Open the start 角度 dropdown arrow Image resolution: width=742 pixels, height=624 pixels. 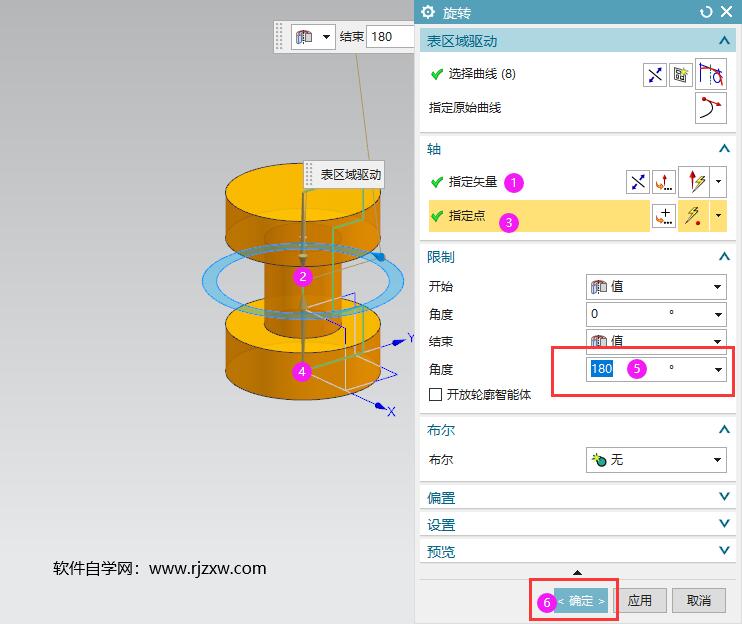[718, 315]
